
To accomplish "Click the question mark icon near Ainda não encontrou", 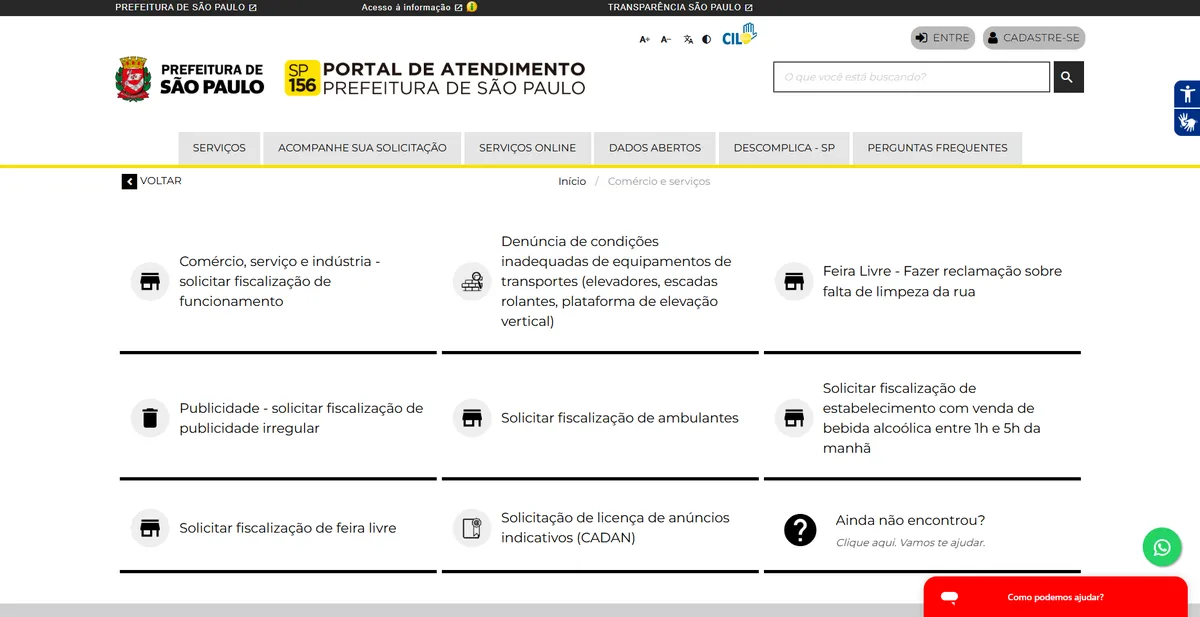I will pos(800,530).
